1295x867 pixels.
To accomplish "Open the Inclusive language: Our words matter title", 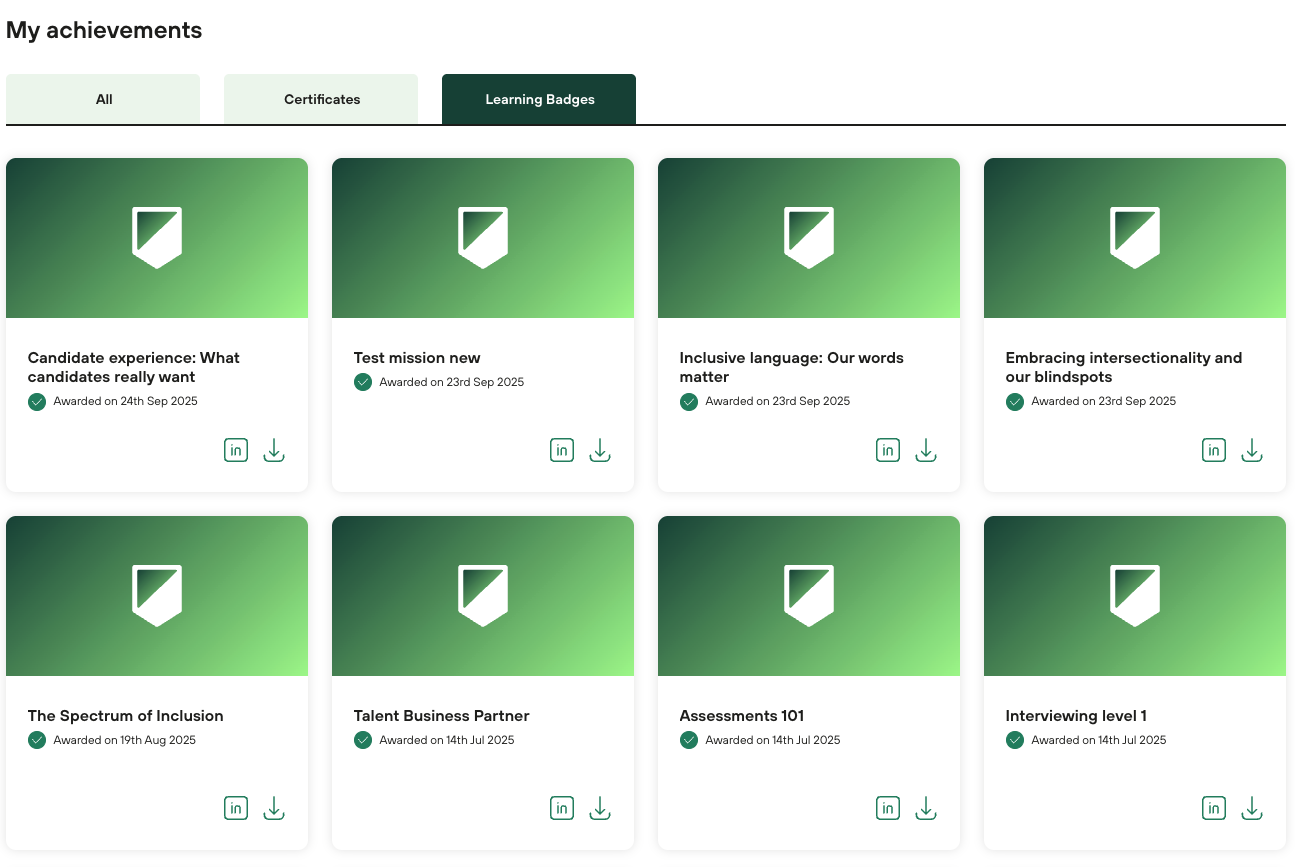I will coord(791,367).
